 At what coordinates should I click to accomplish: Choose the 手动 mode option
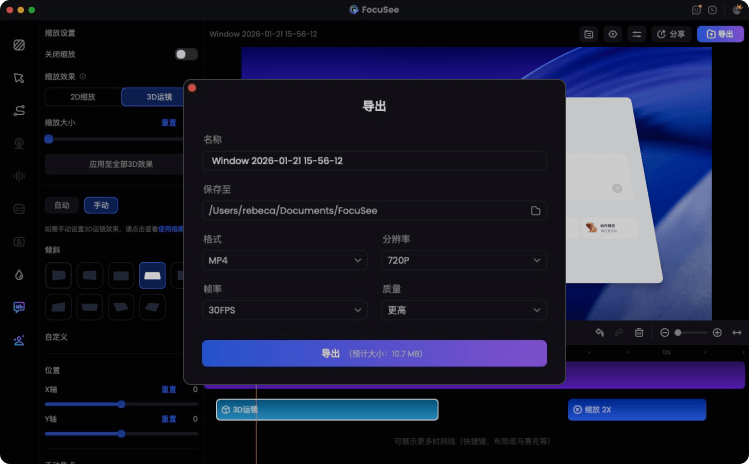coord(101,205)
